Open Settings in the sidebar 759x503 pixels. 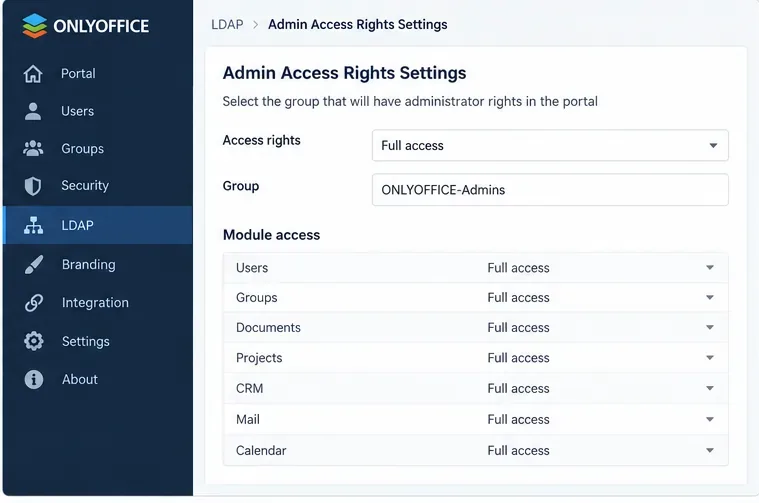pos(98,341)
